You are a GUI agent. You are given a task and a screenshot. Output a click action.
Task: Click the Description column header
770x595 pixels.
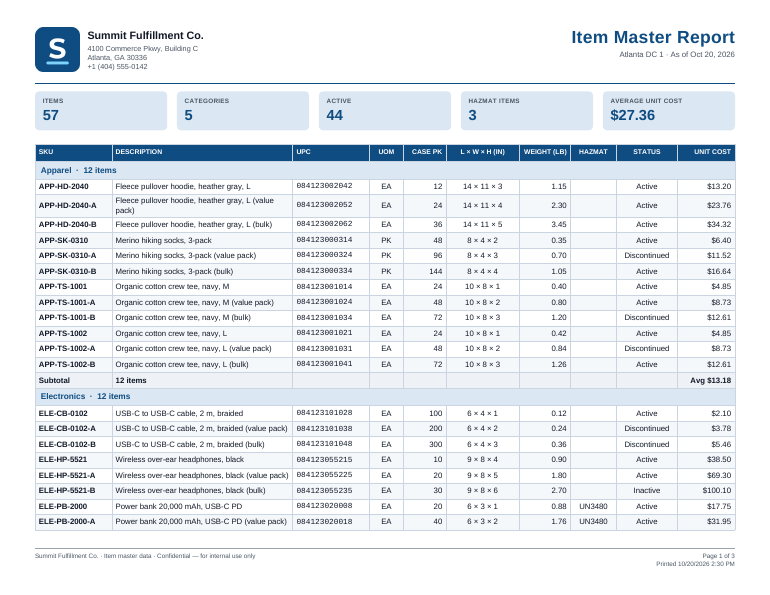pyautogui.click(x=202, y=152)
